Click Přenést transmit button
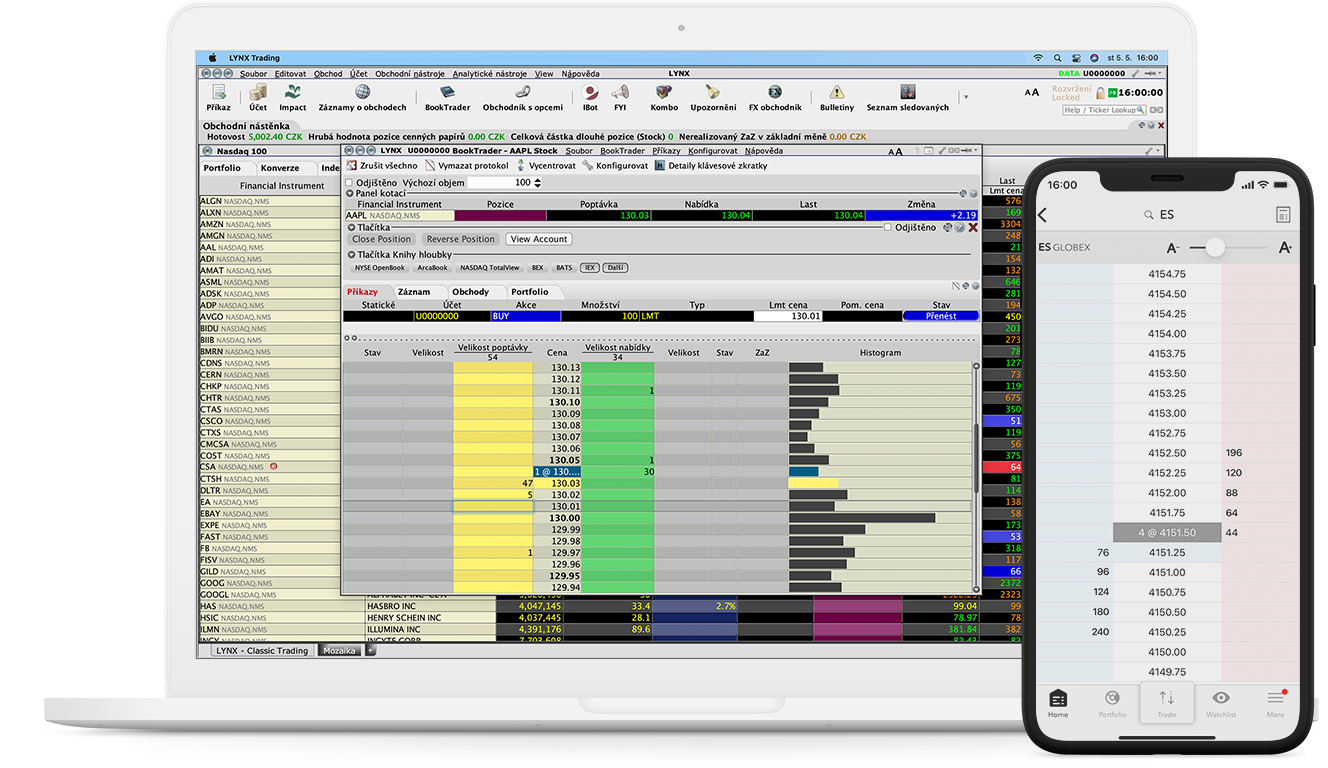1328x768 pixels. pos(941,316)
